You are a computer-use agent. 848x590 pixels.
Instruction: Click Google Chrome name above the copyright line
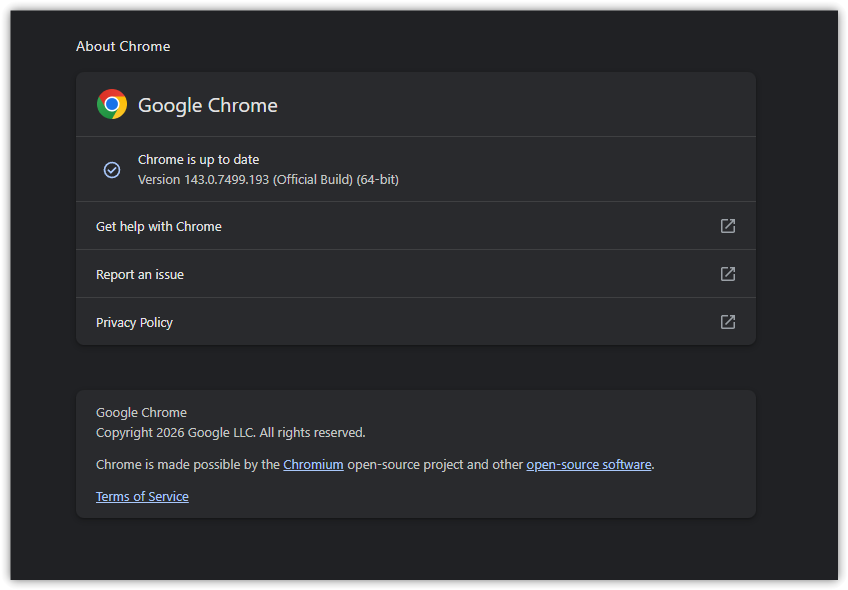click(x=141, y=413)
